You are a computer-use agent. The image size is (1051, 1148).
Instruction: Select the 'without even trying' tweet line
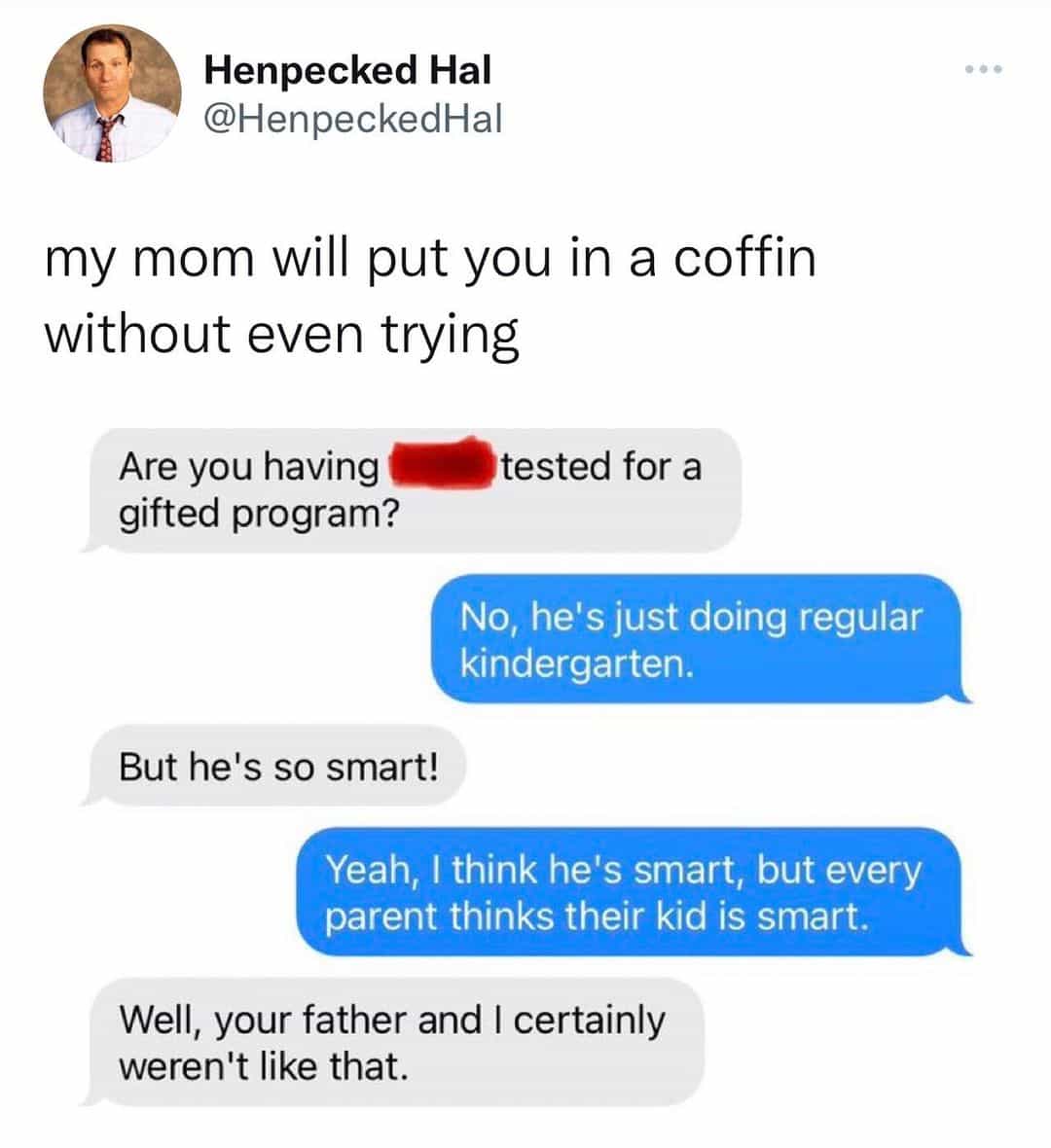tap(282, 336)
